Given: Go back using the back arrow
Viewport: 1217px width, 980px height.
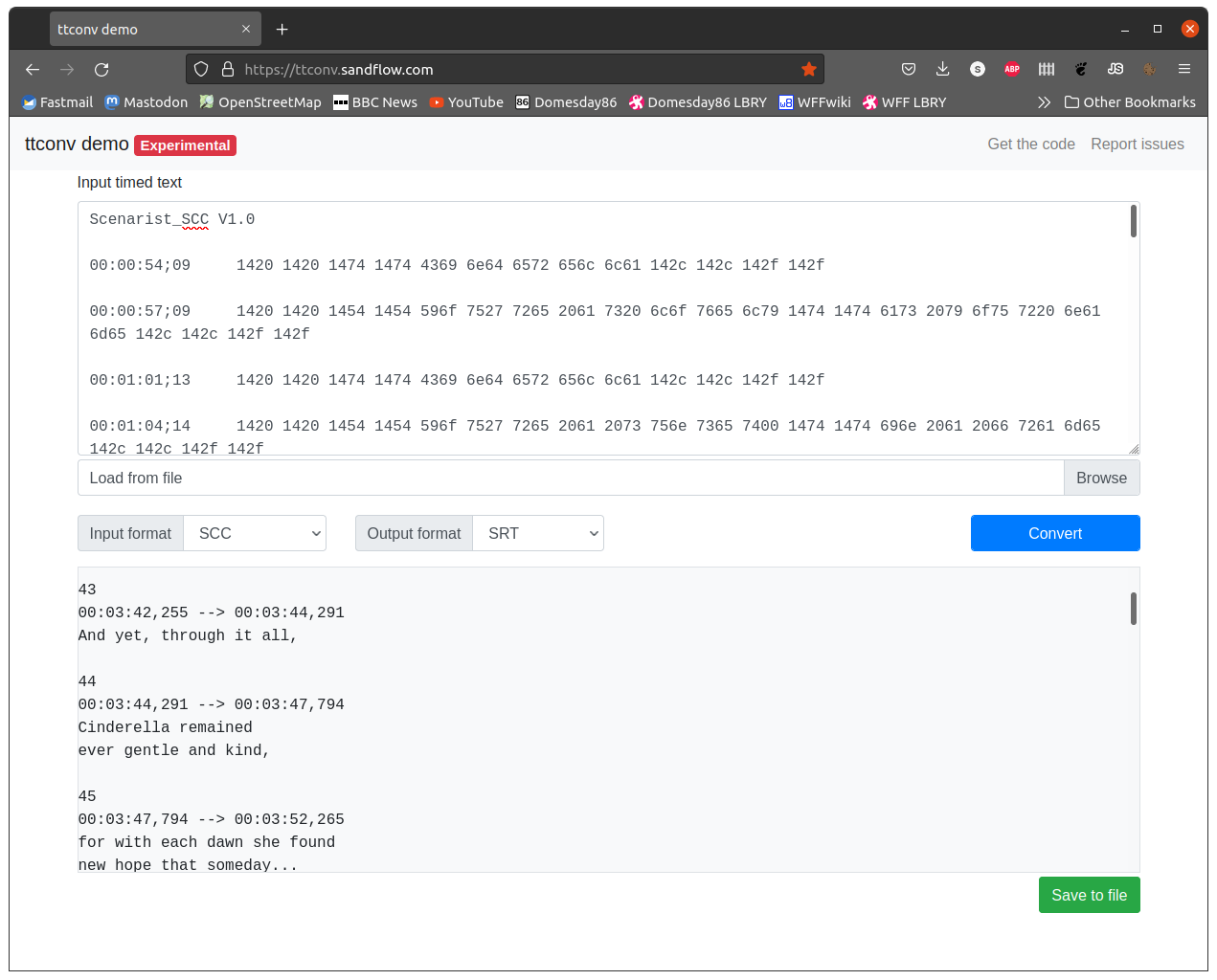Looking at the screenshot, I should [33, 69].
